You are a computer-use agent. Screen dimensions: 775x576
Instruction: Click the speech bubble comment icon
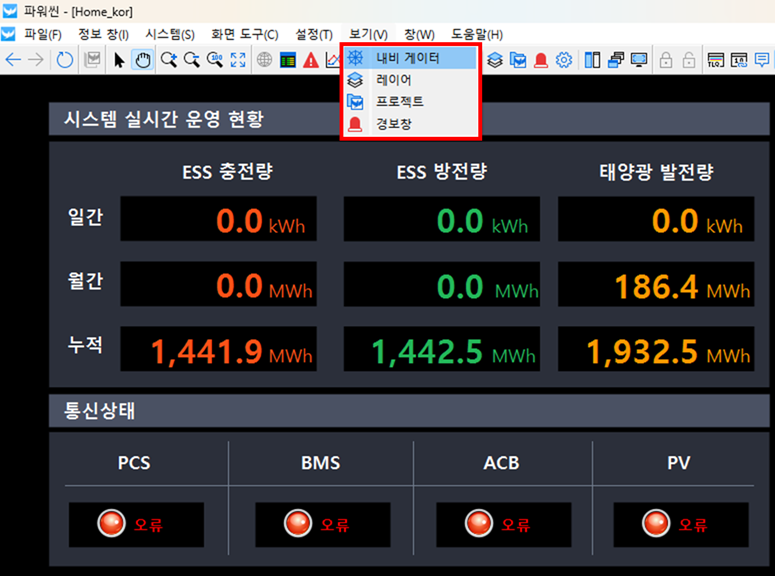coord(762,60)
